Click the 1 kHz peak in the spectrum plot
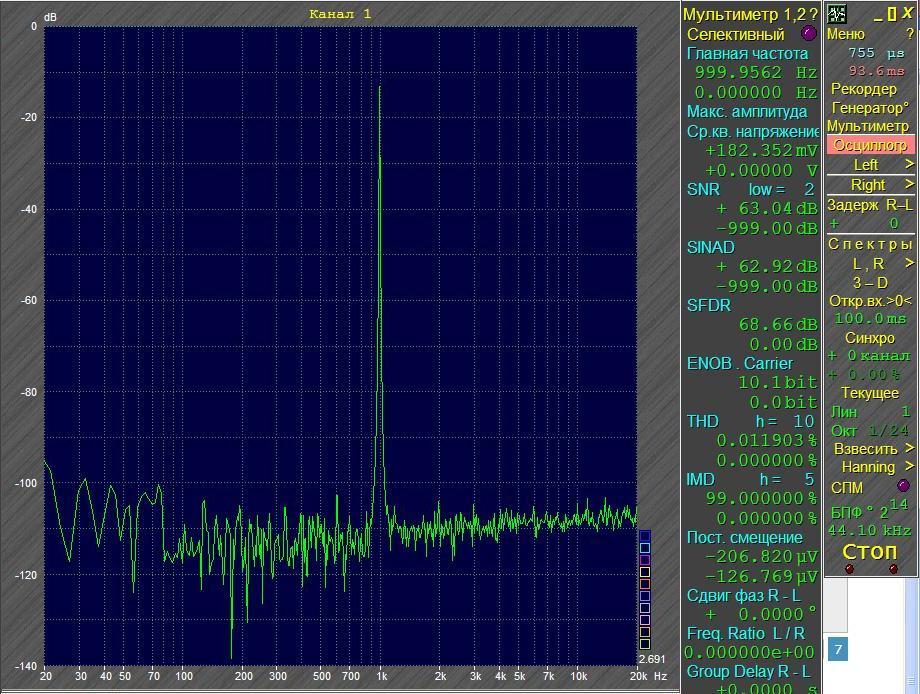 tap(380, 88)
